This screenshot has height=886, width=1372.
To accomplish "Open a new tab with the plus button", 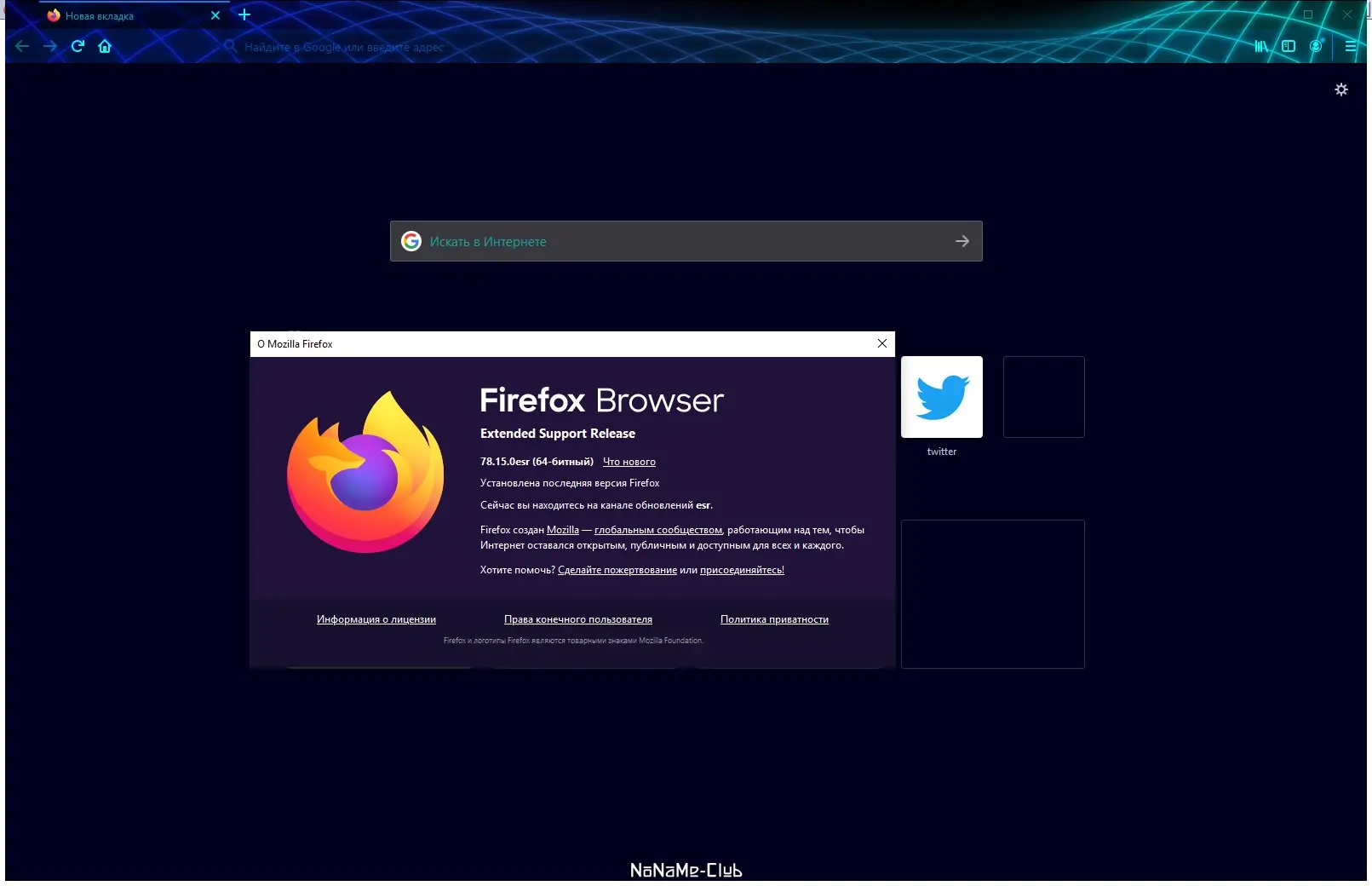I will (x=244, y=14).
